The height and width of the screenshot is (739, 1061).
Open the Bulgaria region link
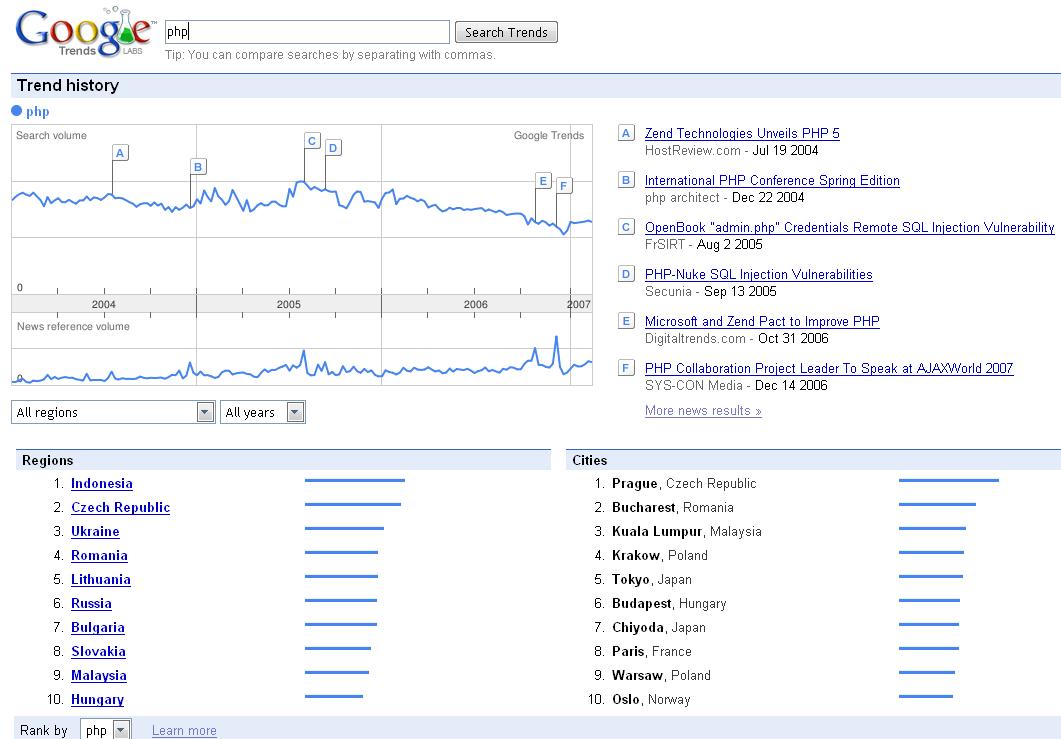97,627
